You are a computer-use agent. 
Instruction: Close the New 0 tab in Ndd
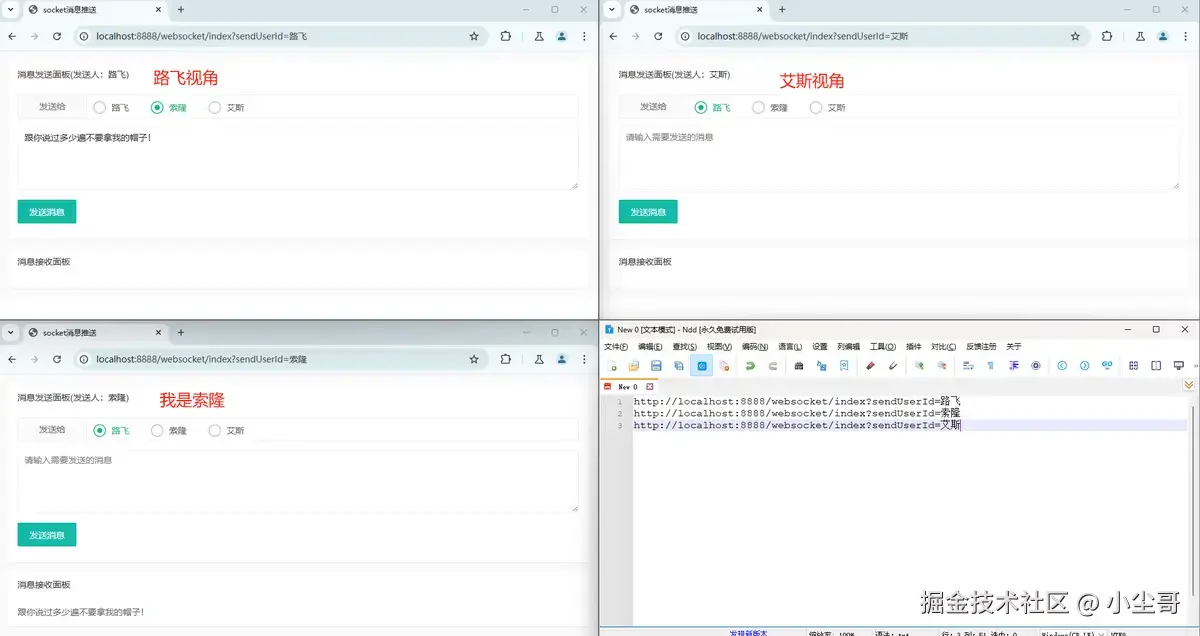tap(650, 386)
